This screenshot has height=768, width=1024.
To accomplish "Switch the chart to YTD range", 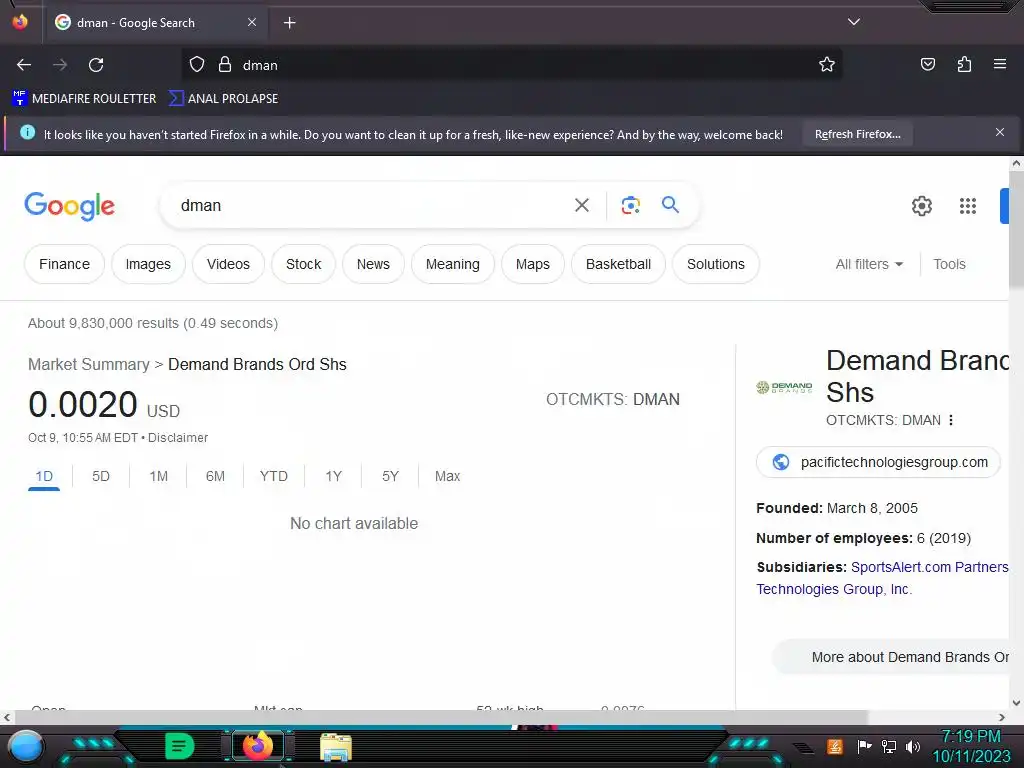I will 273,476.
